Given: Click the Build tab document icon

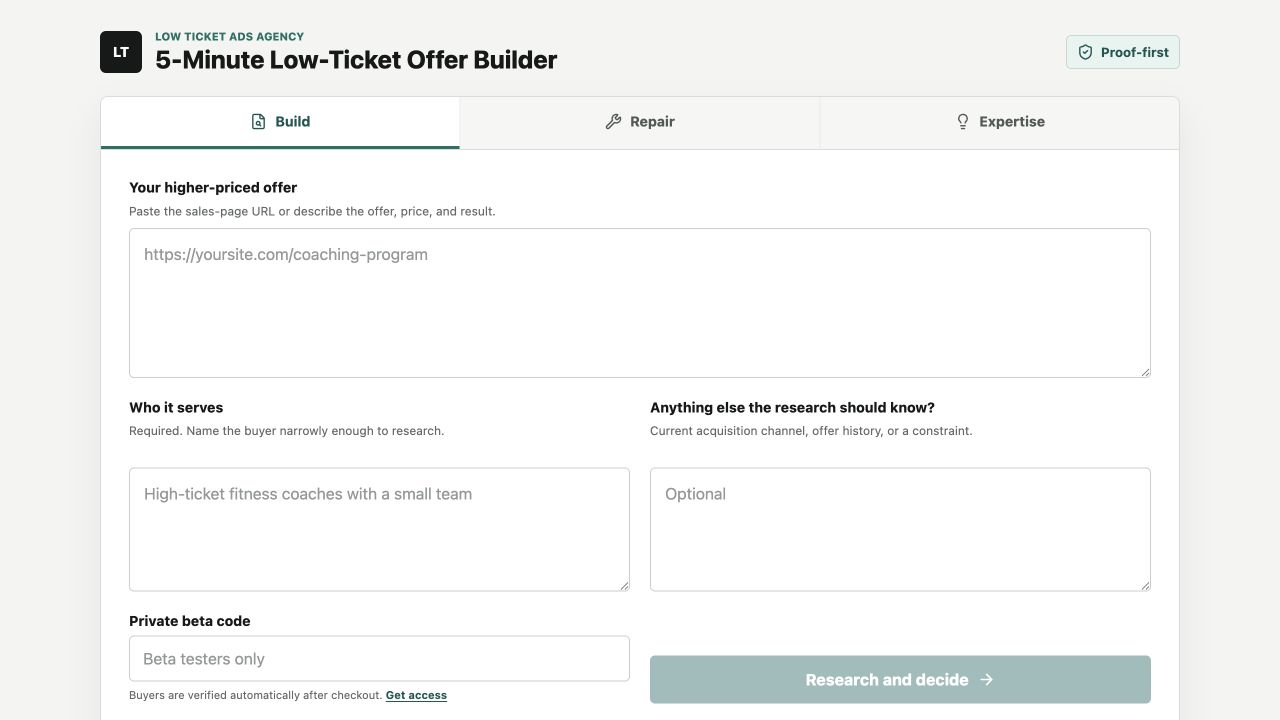Looking at the screenshot, I should 258,122.
